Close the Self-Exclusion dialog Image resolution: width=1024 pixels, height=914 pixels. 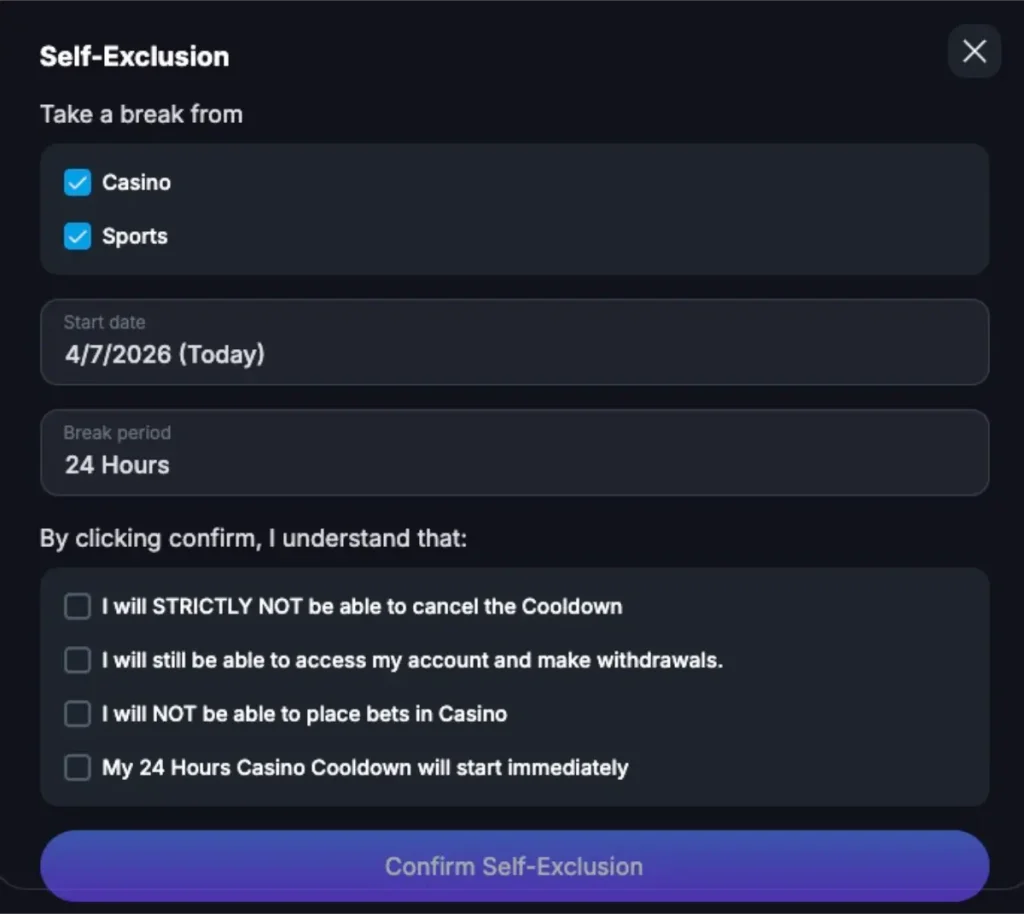974,51
